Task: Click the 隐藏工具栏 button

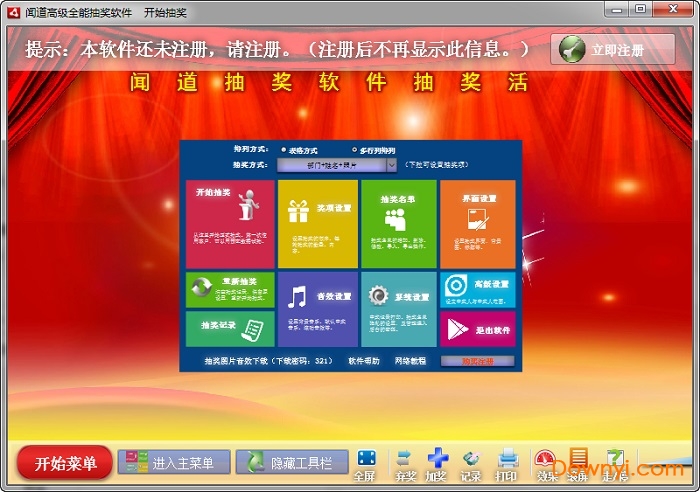Action: pos(292,462)
